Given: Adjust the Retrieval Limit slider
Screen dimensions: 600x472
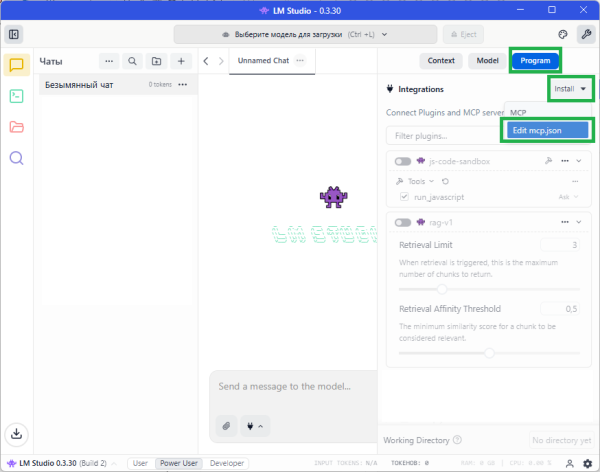Looking at the screenshot, I should (489, 289).
